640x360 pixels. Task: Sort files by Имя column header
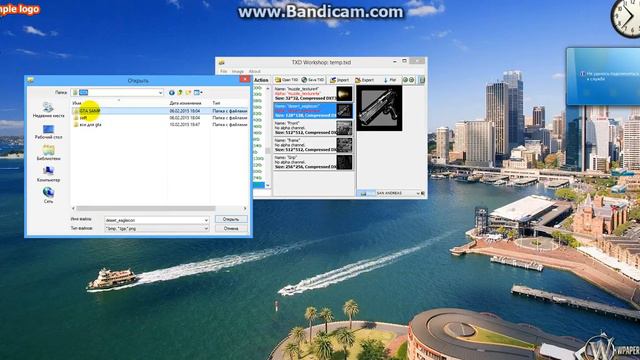[x=77, y=103]
